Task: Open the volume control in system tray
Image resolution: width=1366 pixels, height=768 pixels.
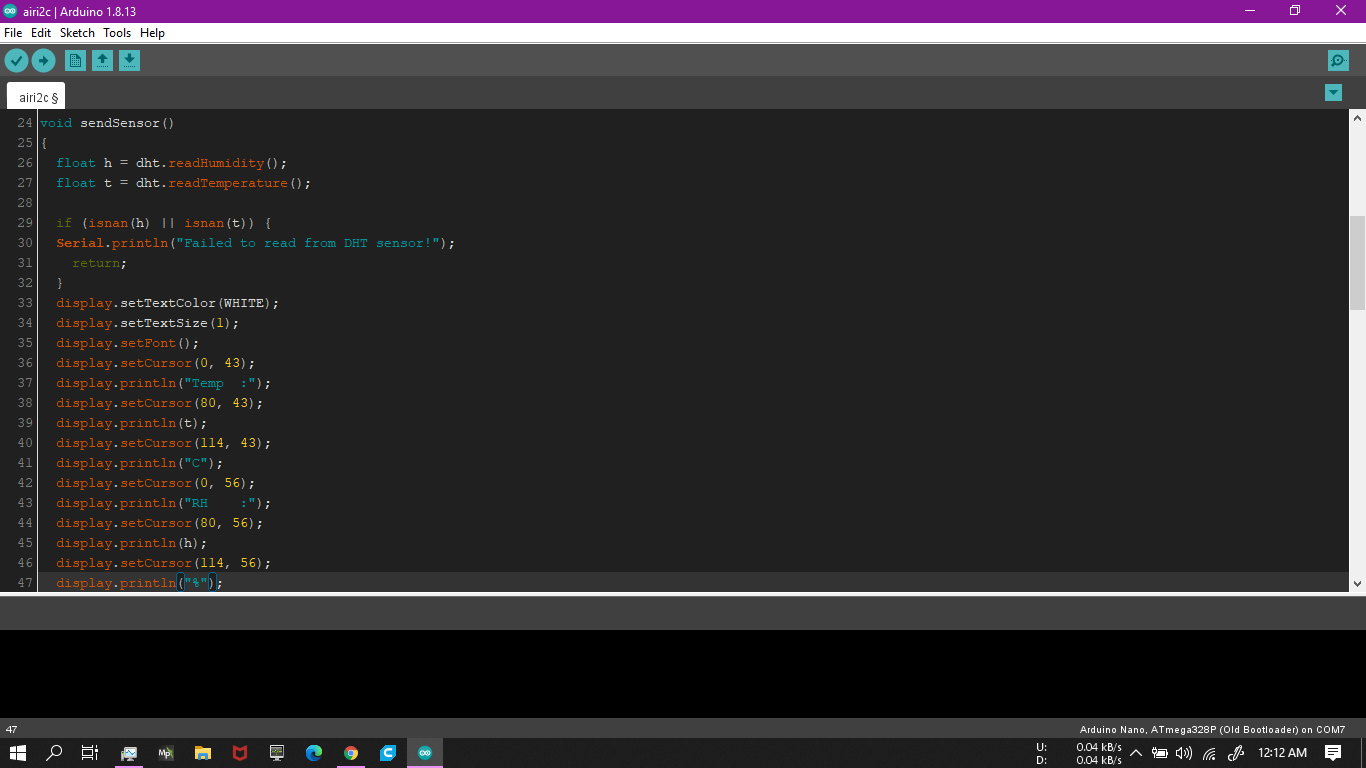Action: (x=1184, y=753)
